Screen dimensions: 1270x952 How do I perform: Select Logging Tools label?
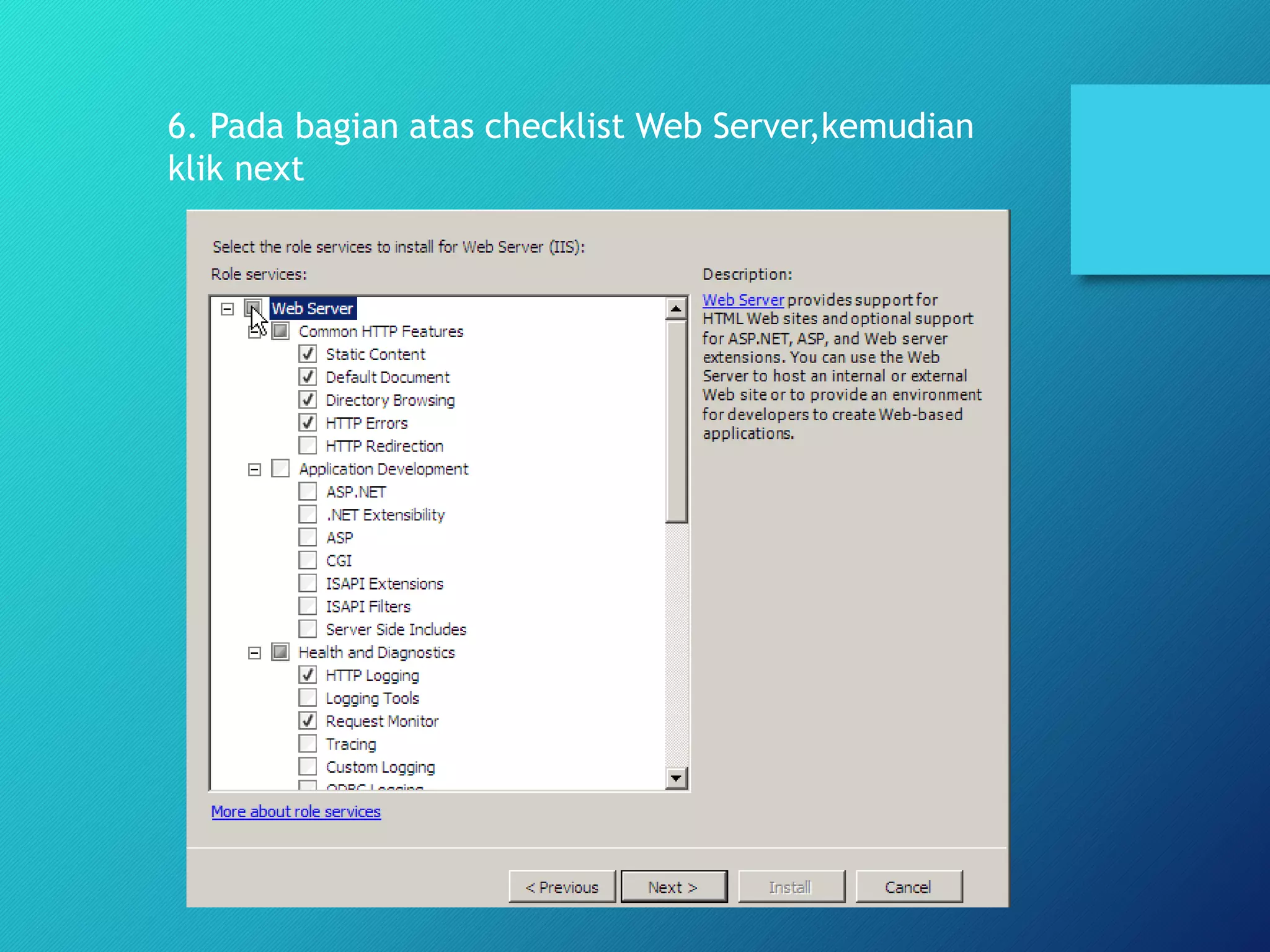(x=372, y=699)
